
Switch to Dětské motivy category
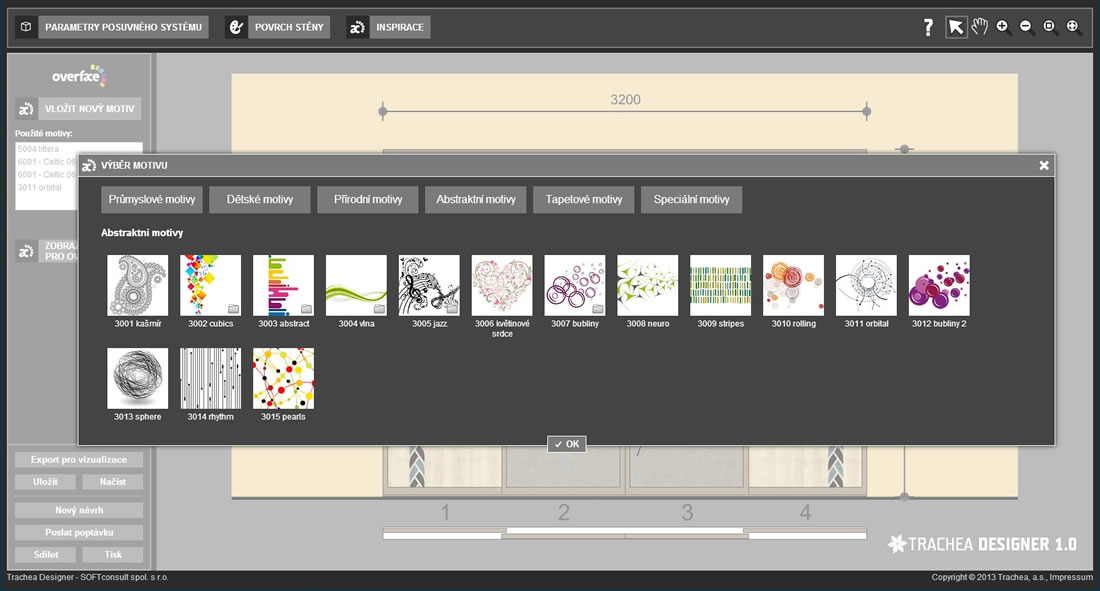(260, 200)
